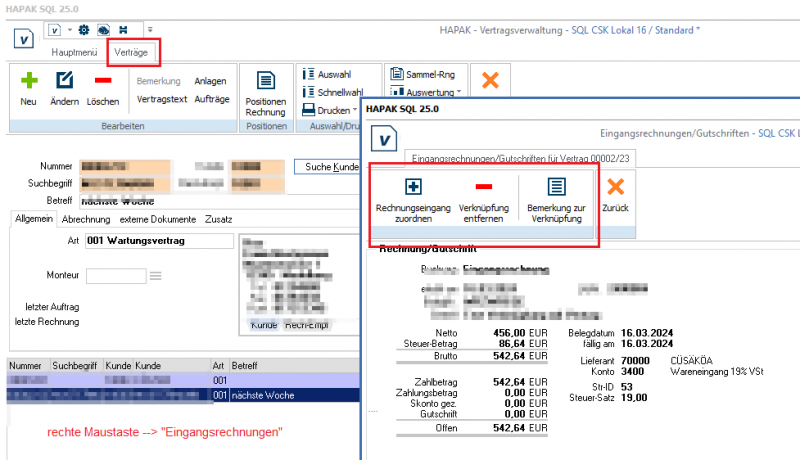Click Rechnungseingang zuordnen plus icon

point(412,187)
